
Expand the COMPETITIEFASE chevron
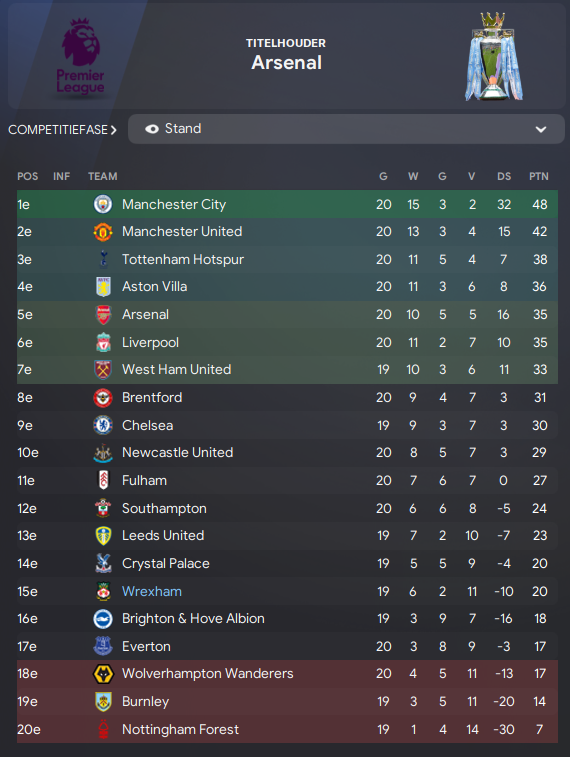point(113,130)
